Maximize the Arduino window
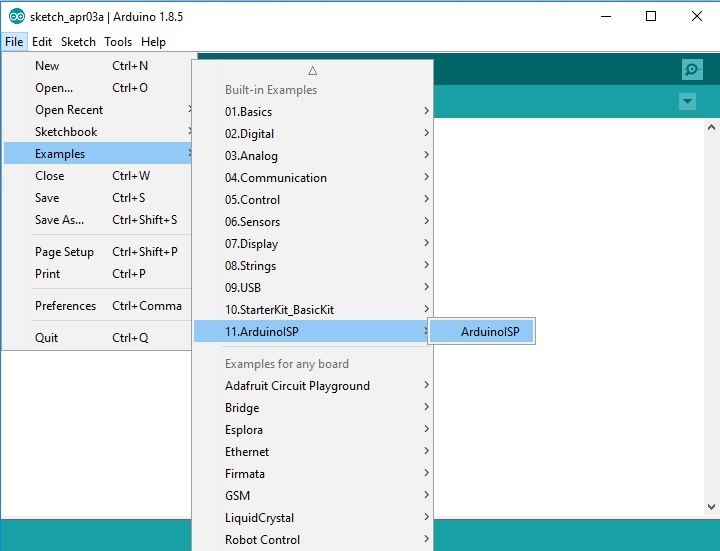720x551 pixels. point(651,17)
